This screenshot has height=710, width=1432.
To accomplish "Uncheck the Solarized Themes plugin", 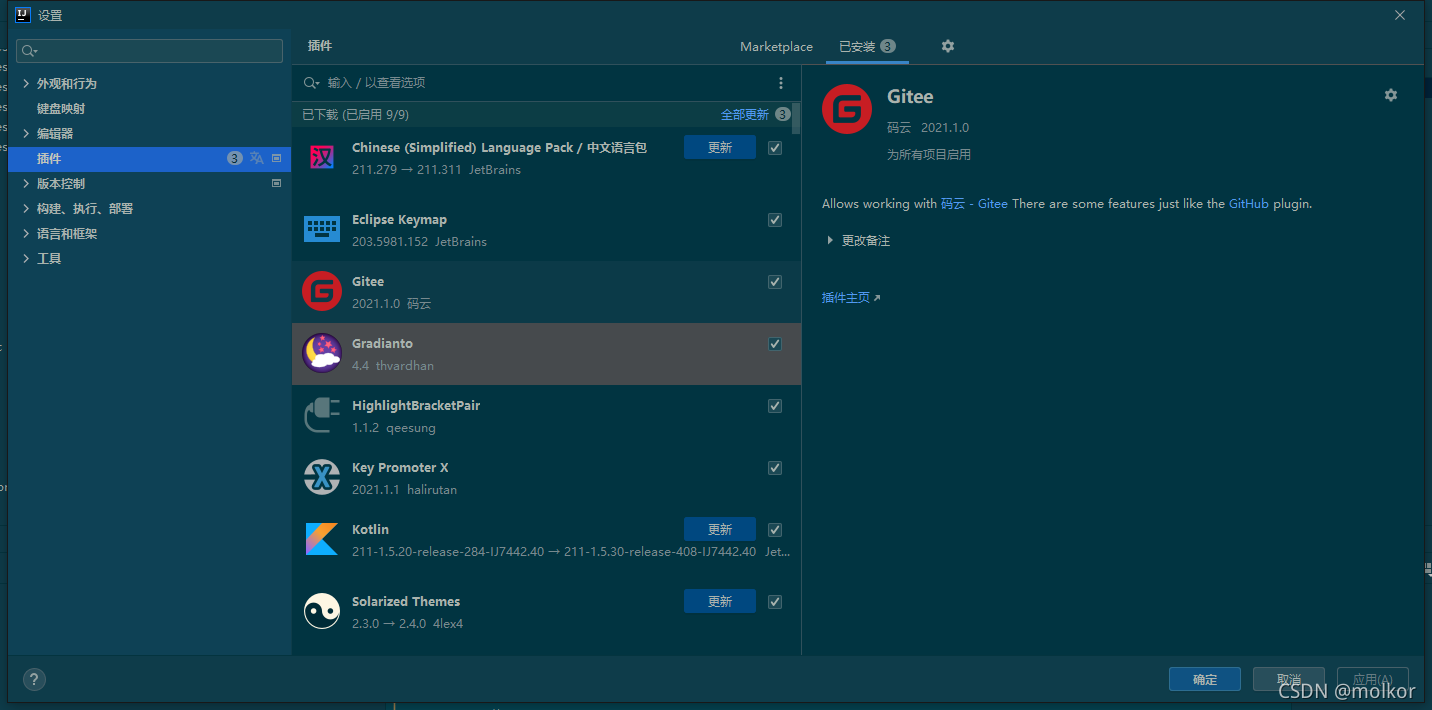I will 775,602.
